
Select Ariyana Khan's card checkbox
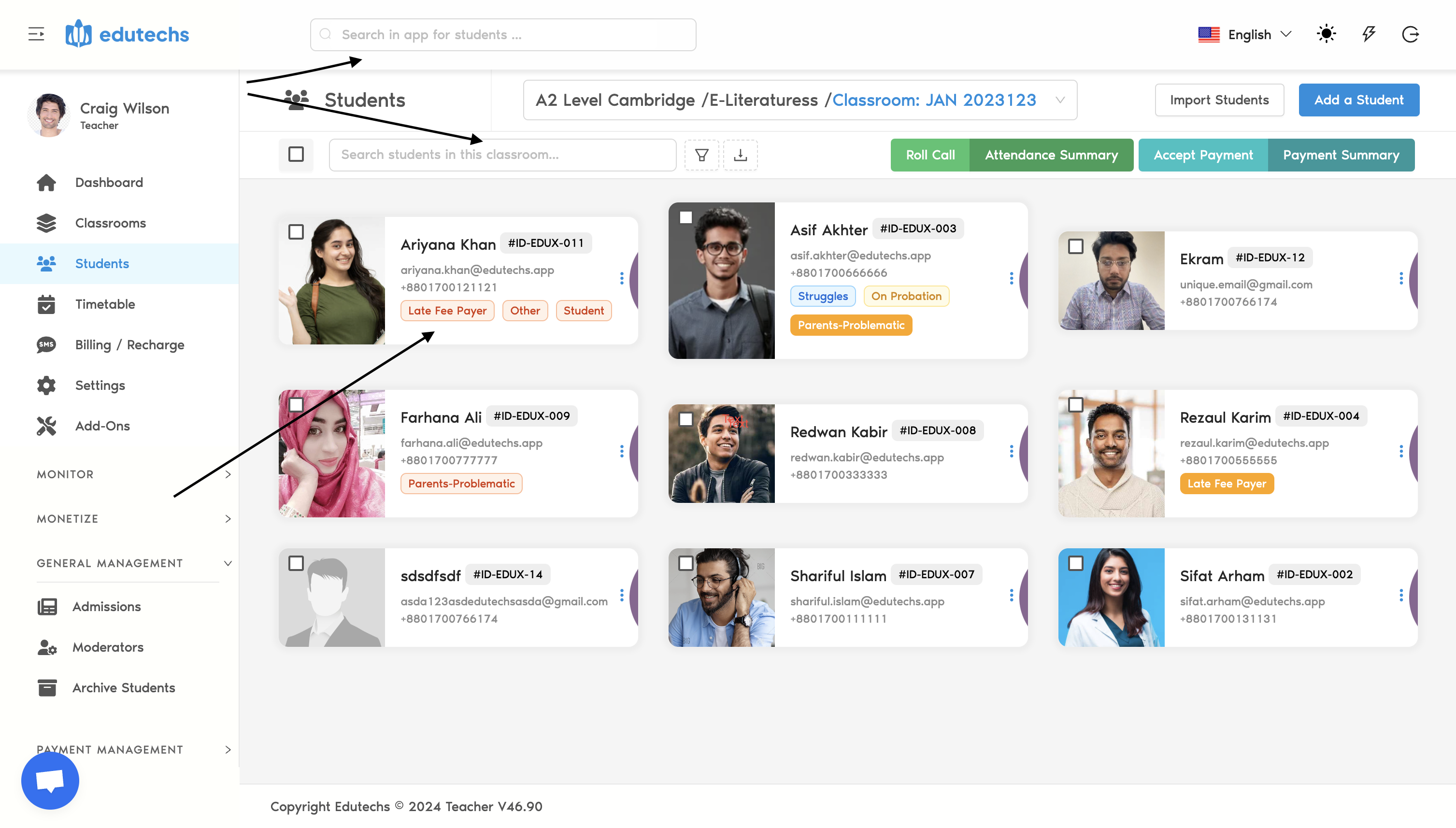[x=296, y=232]
